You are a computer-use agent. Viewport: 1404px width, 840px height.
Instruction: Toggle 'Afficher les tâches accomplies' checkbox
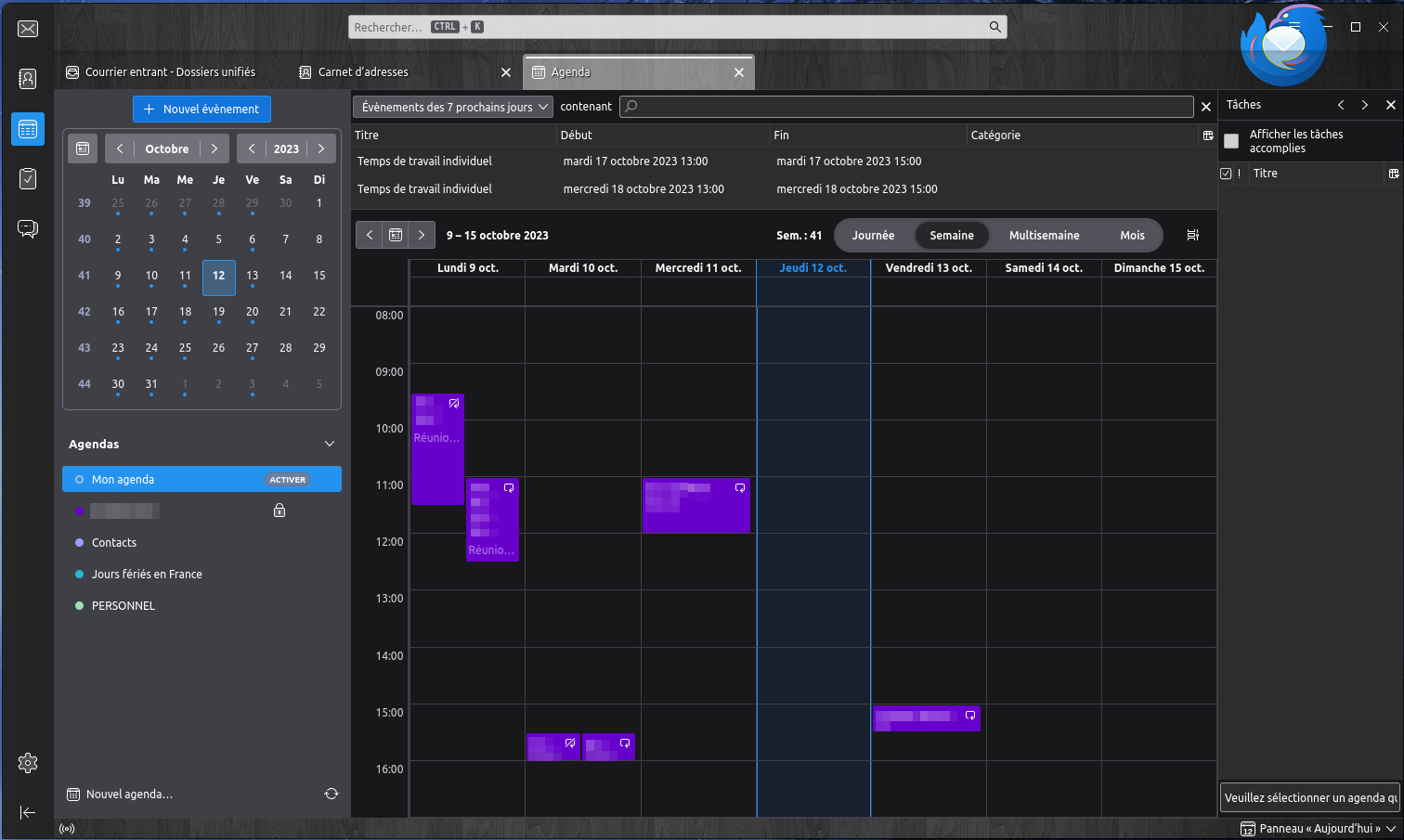pyautogui.click(x=1231, y=141)
